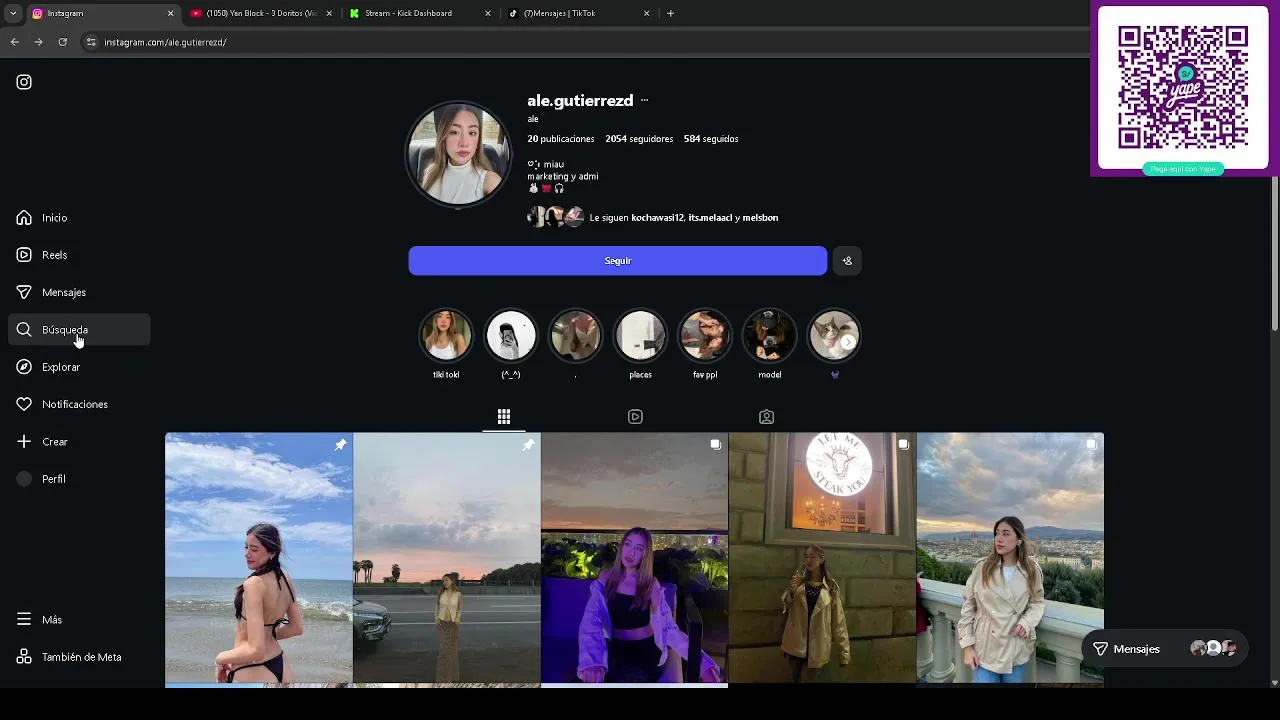Click the blue Seguir button
Screen dimensions: 1280x720
pos(618,261)
